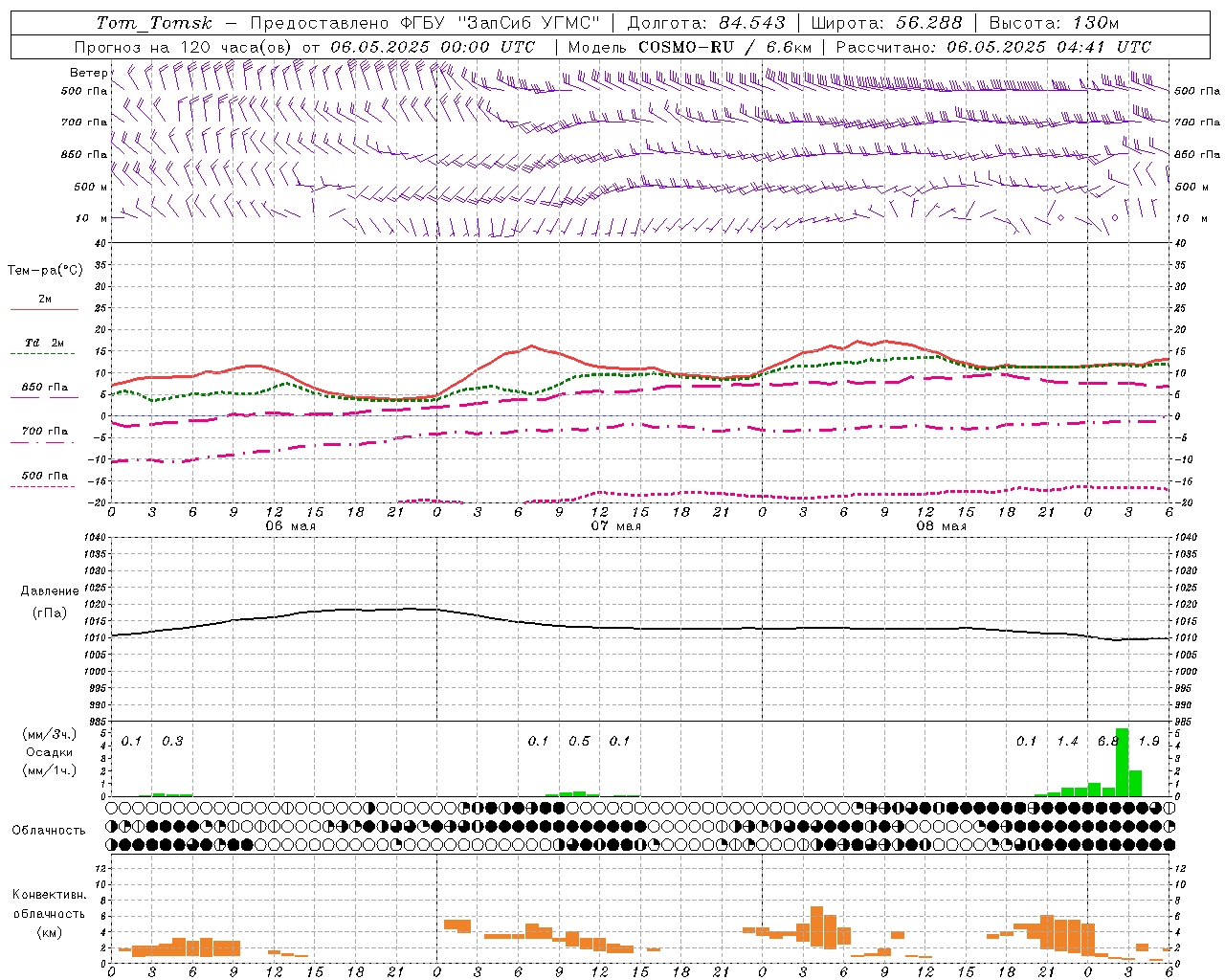Click the Ветер panel label
1225x980 pixels.
click(x=89, y=73)
